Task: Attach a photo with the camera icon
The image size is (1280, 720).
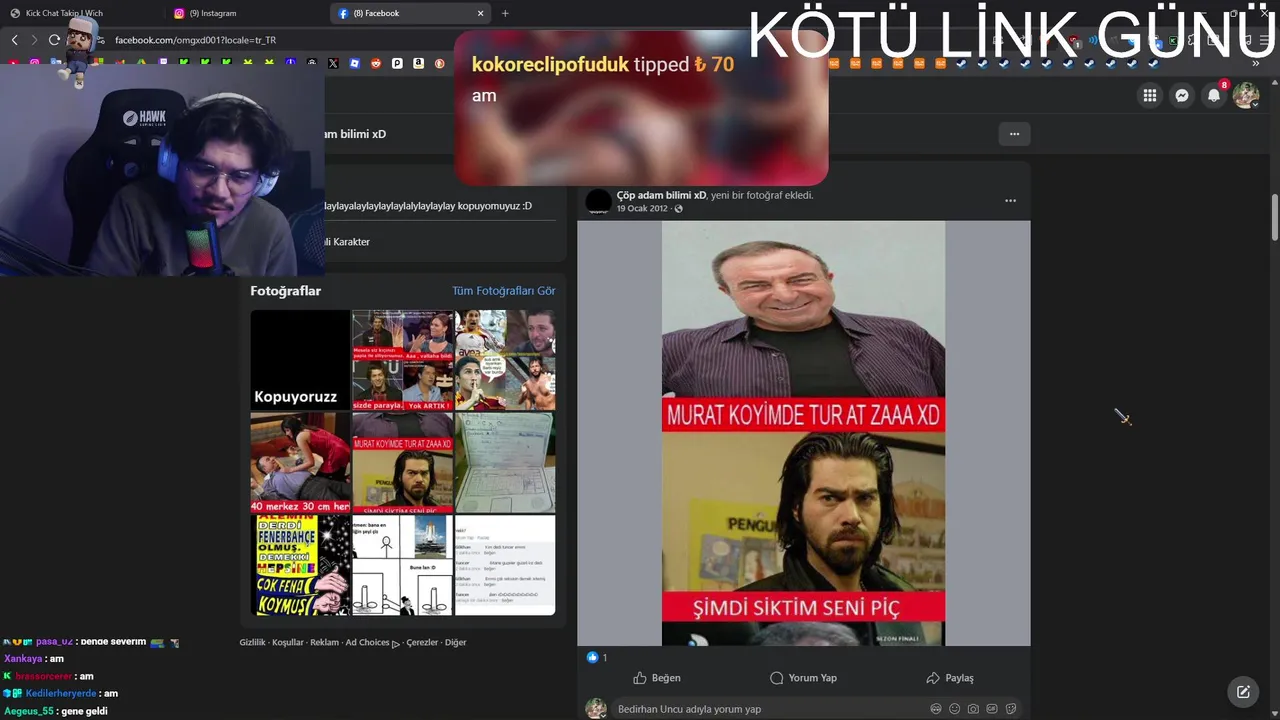Action: [x=973, y=709]
